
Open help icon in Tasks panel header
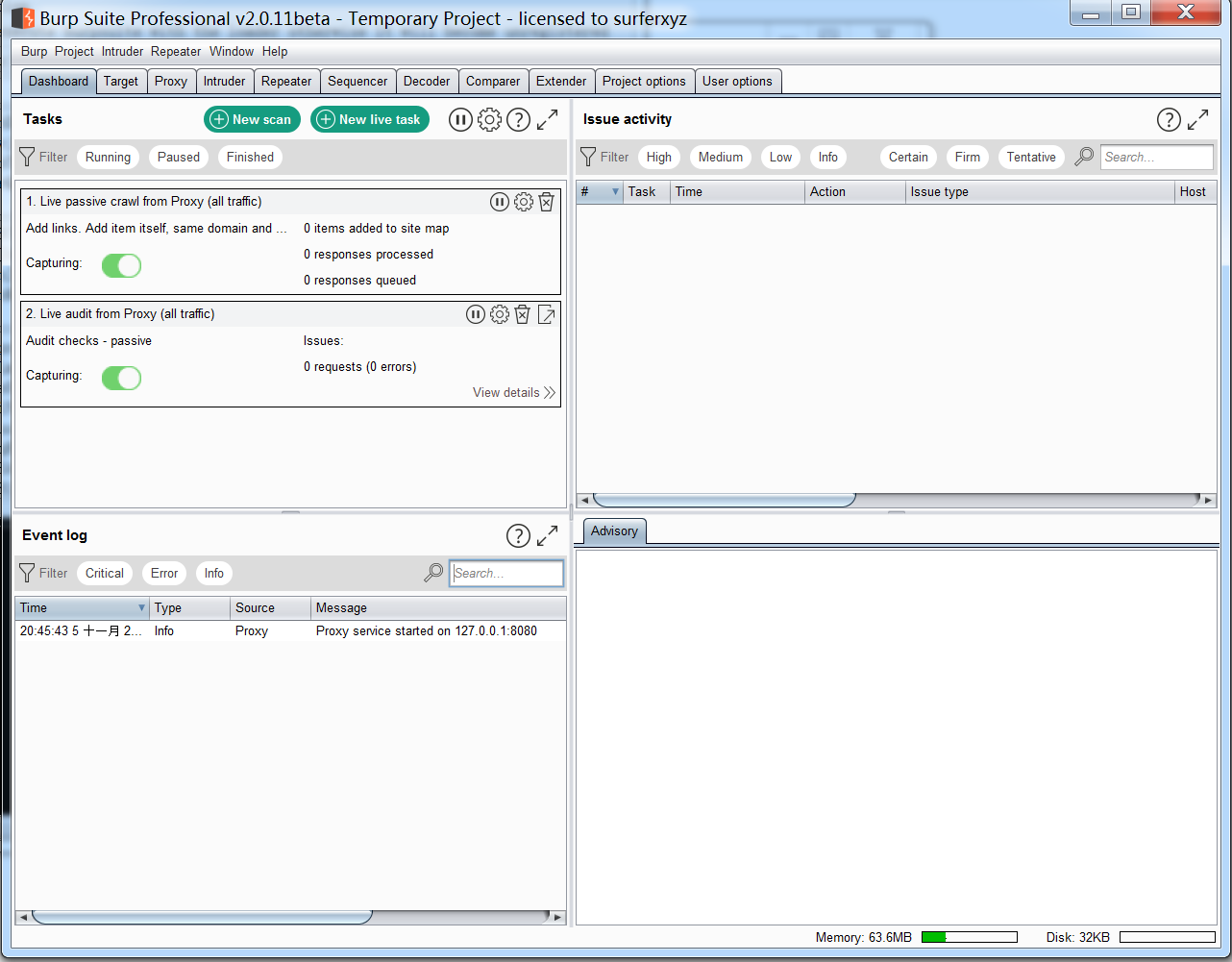point(518,119)
